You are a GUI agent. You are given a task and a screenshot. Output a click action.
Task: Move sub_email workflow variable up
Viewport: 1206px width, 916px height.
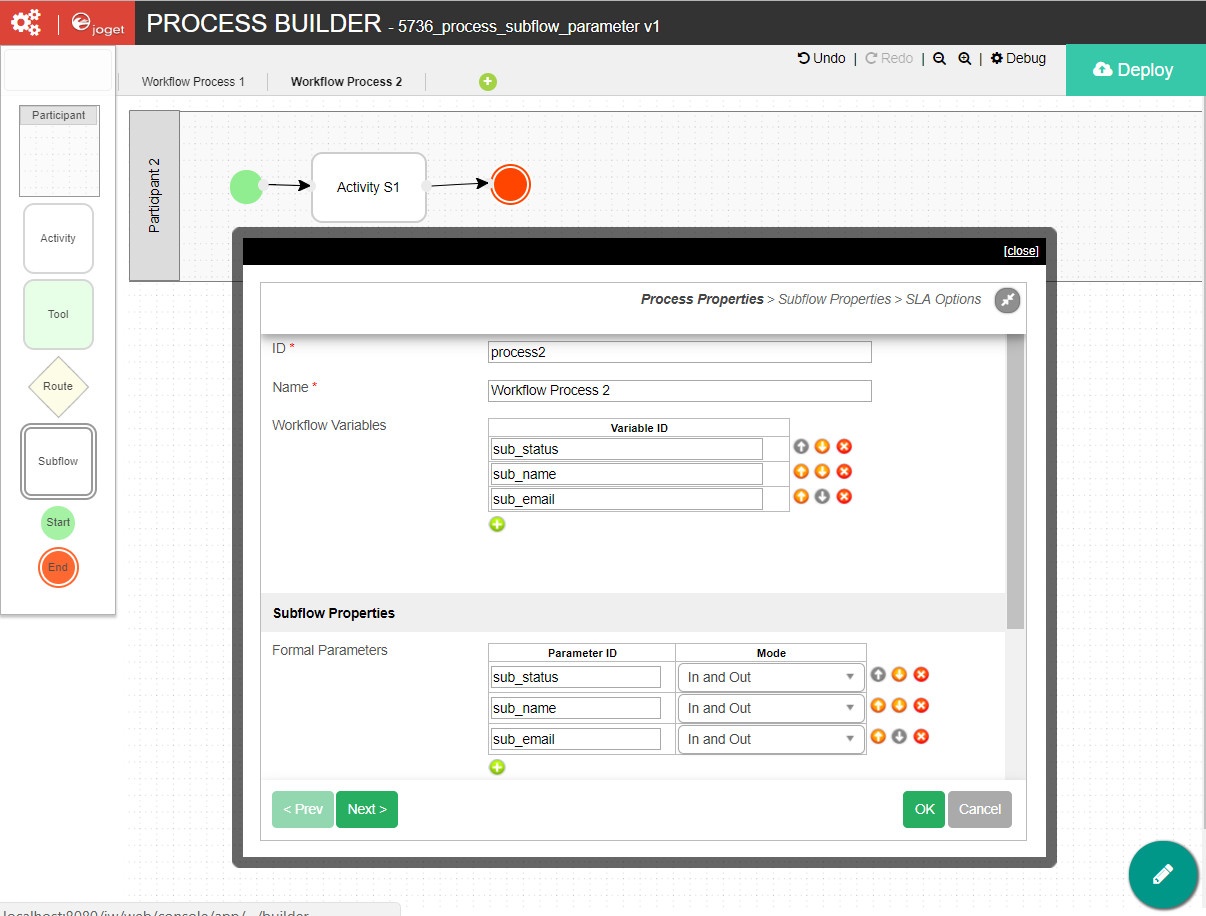(801, 496)
